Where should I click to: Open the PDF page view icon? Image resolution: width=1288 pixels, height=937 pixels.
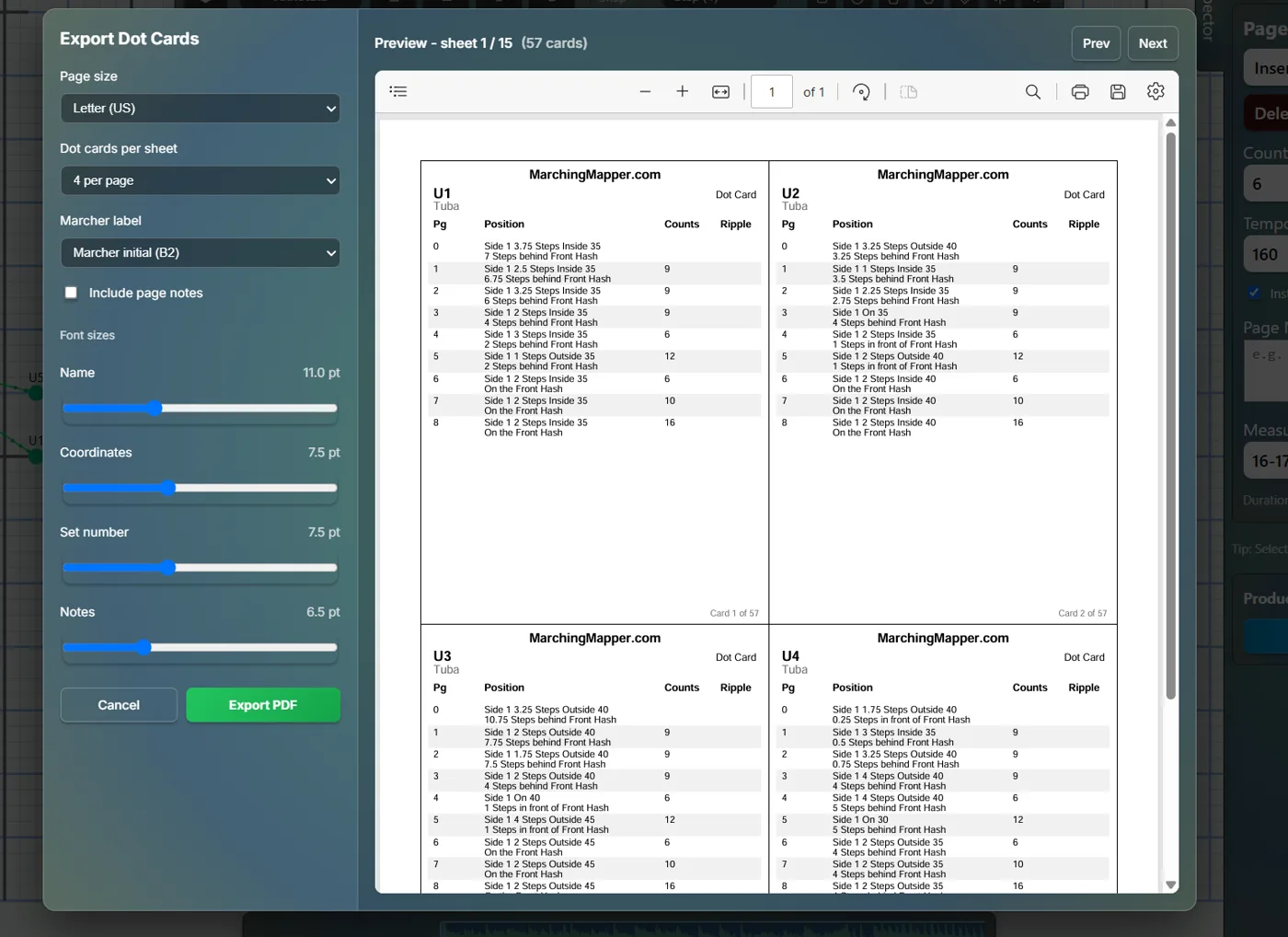(908, 91)
